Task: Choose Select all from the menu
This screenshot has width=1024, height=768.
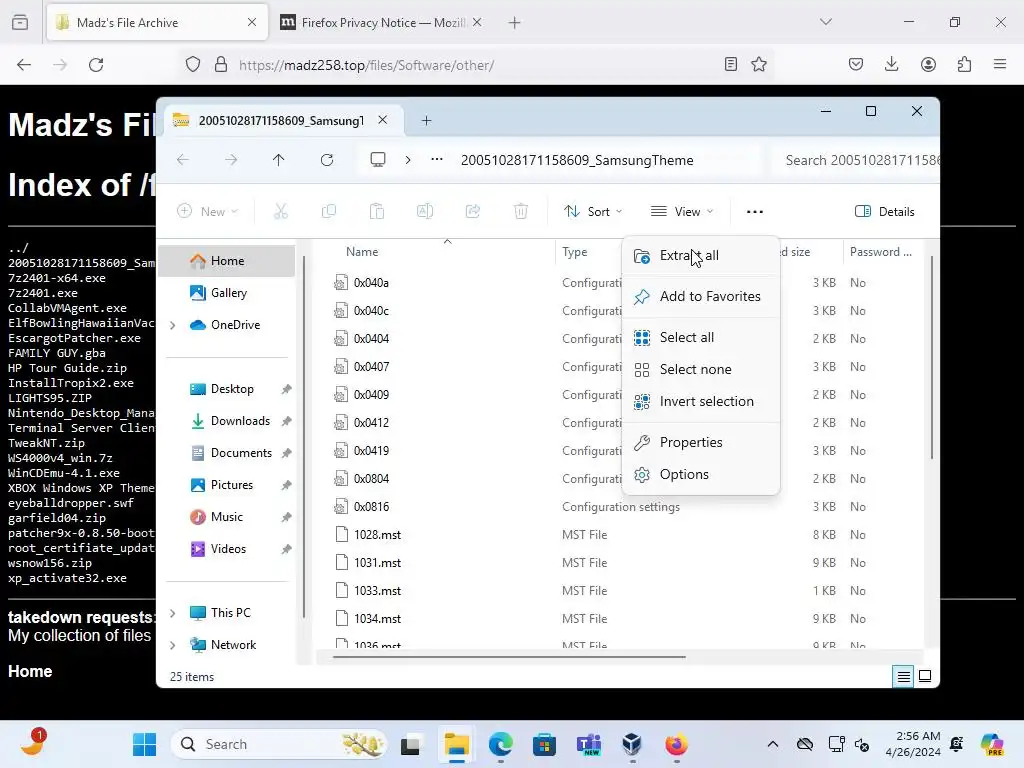Action: coord(701,338)
